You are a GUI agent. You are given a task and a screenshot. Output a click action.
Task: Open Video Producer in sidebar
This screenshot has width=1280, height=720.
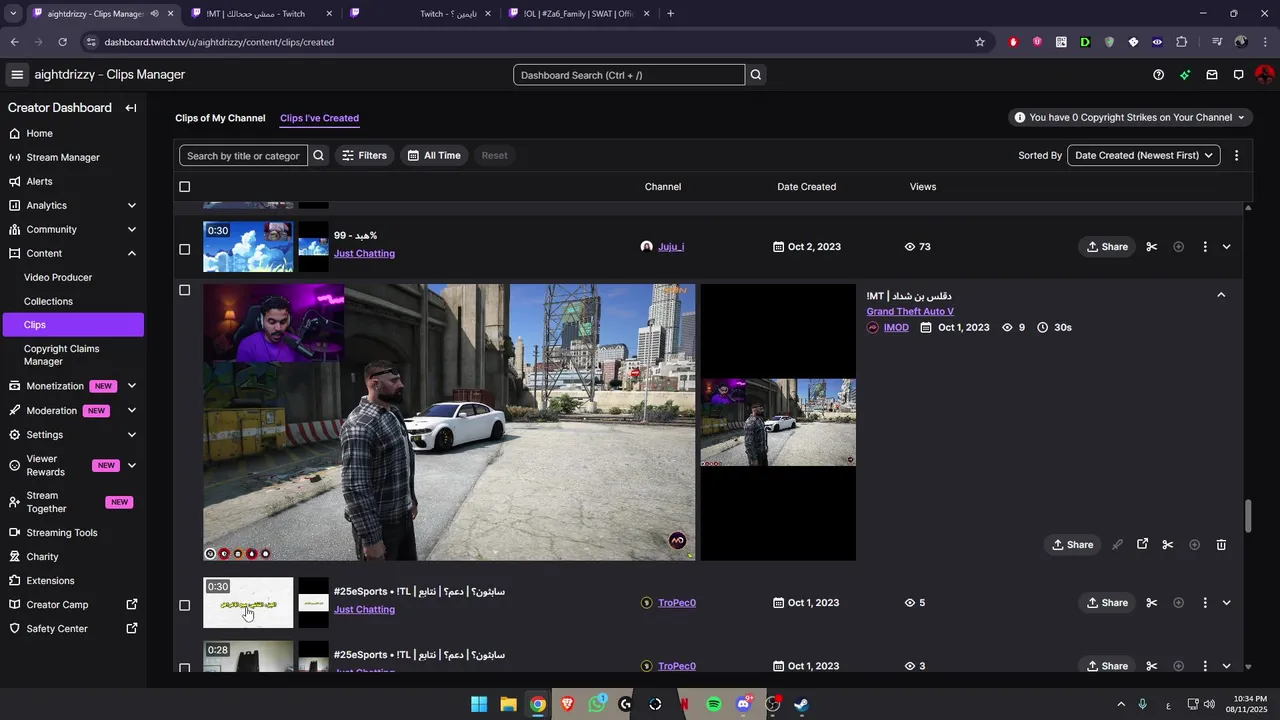pyautogui.click(x=58, y=277)
